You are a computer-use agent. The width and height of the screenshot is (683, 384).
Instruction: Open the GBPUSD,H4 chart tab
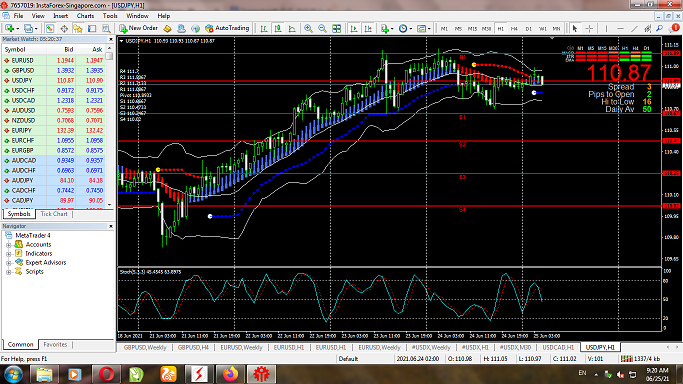pyautogui.click(x=193, y=347)
